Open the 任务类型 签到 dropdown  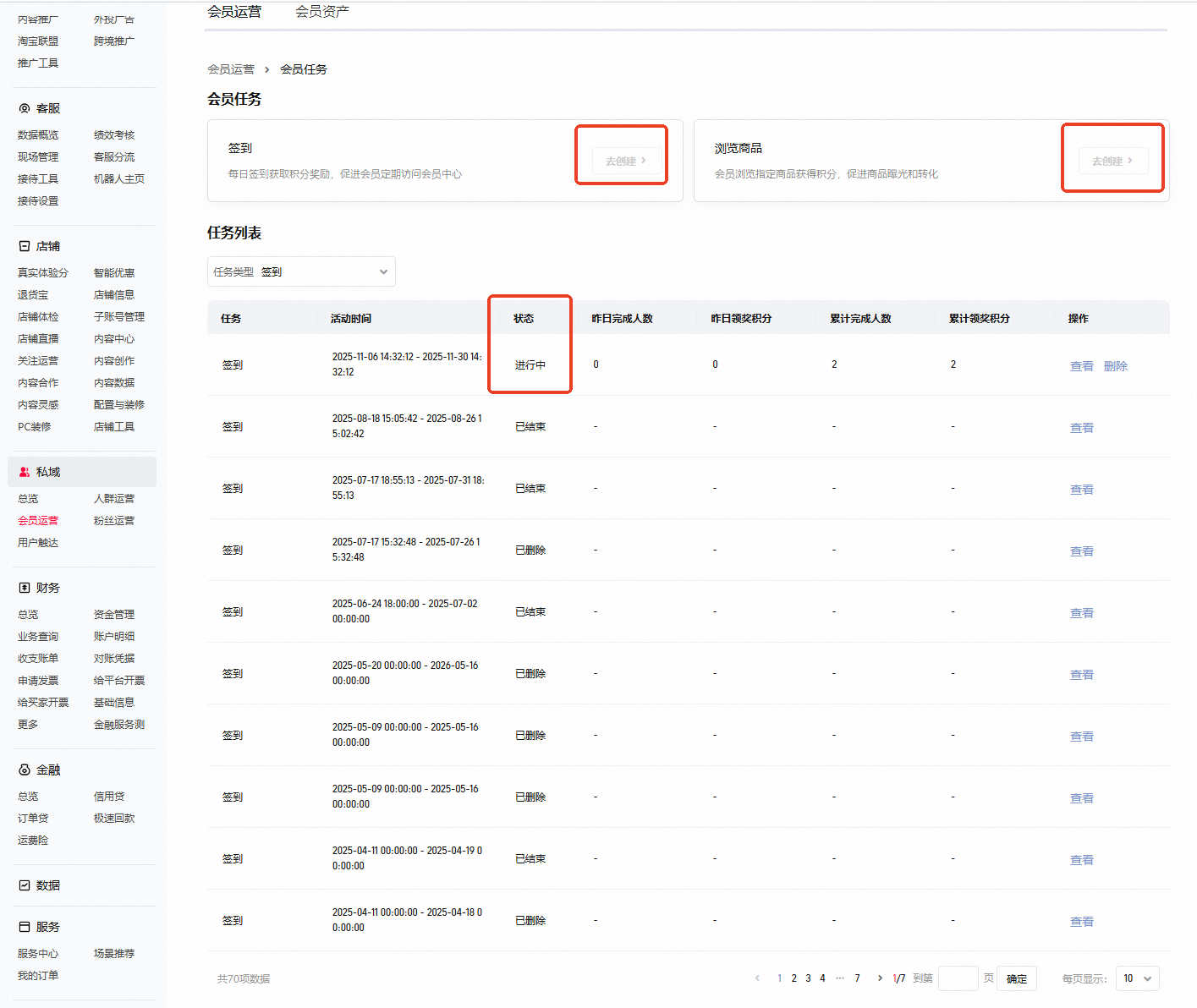click(301, 271)
